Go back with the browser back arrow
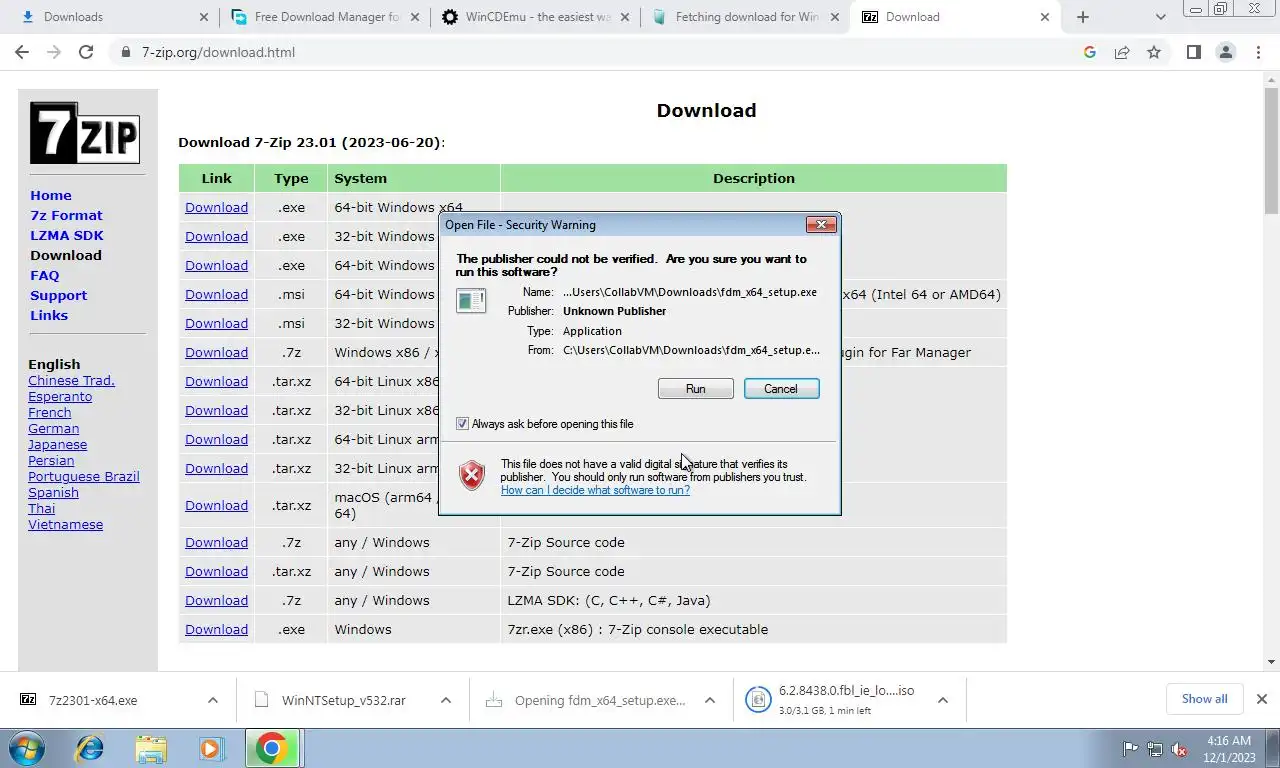Image resolution: width=1280 pixels, height=768 pixels. (x=22, y=52)
